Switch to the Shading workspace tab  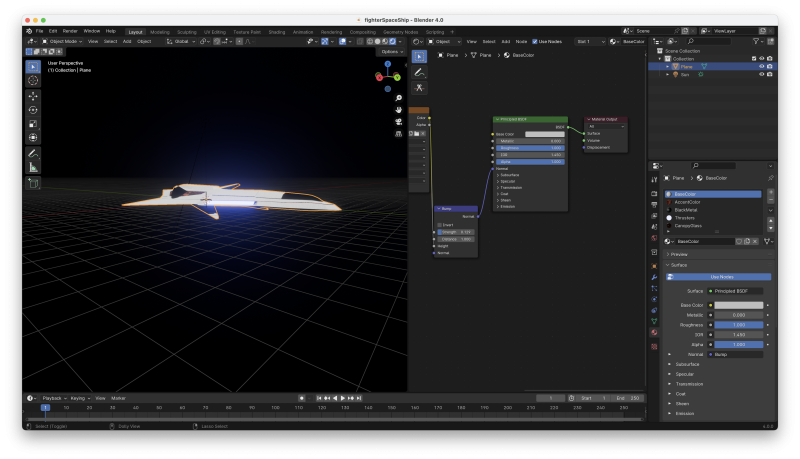click(x=277, y=32)
